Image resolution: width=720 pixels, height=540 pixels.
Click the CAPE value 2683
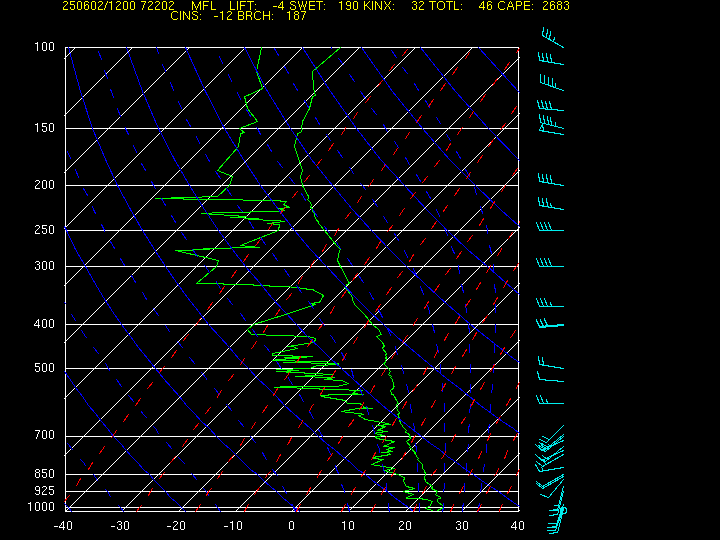point(556,6)
